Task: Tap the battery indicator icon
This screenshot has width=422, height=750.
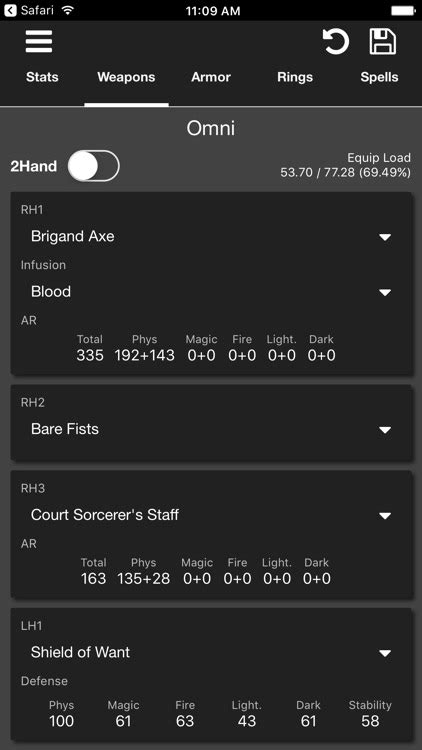Action: coord(403,10)
